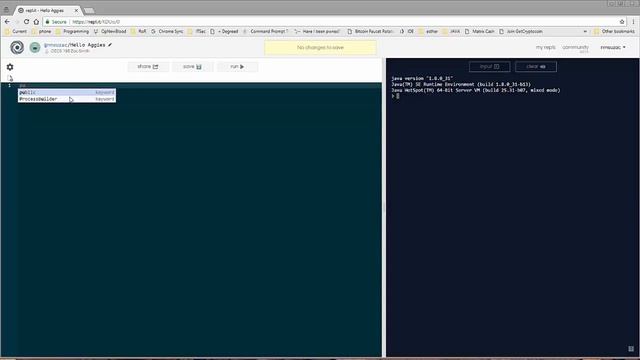Open the OpNewBlood bookmark
Image resolution: width=640 pixels, height=360 pixels.
tap(110, 31)
